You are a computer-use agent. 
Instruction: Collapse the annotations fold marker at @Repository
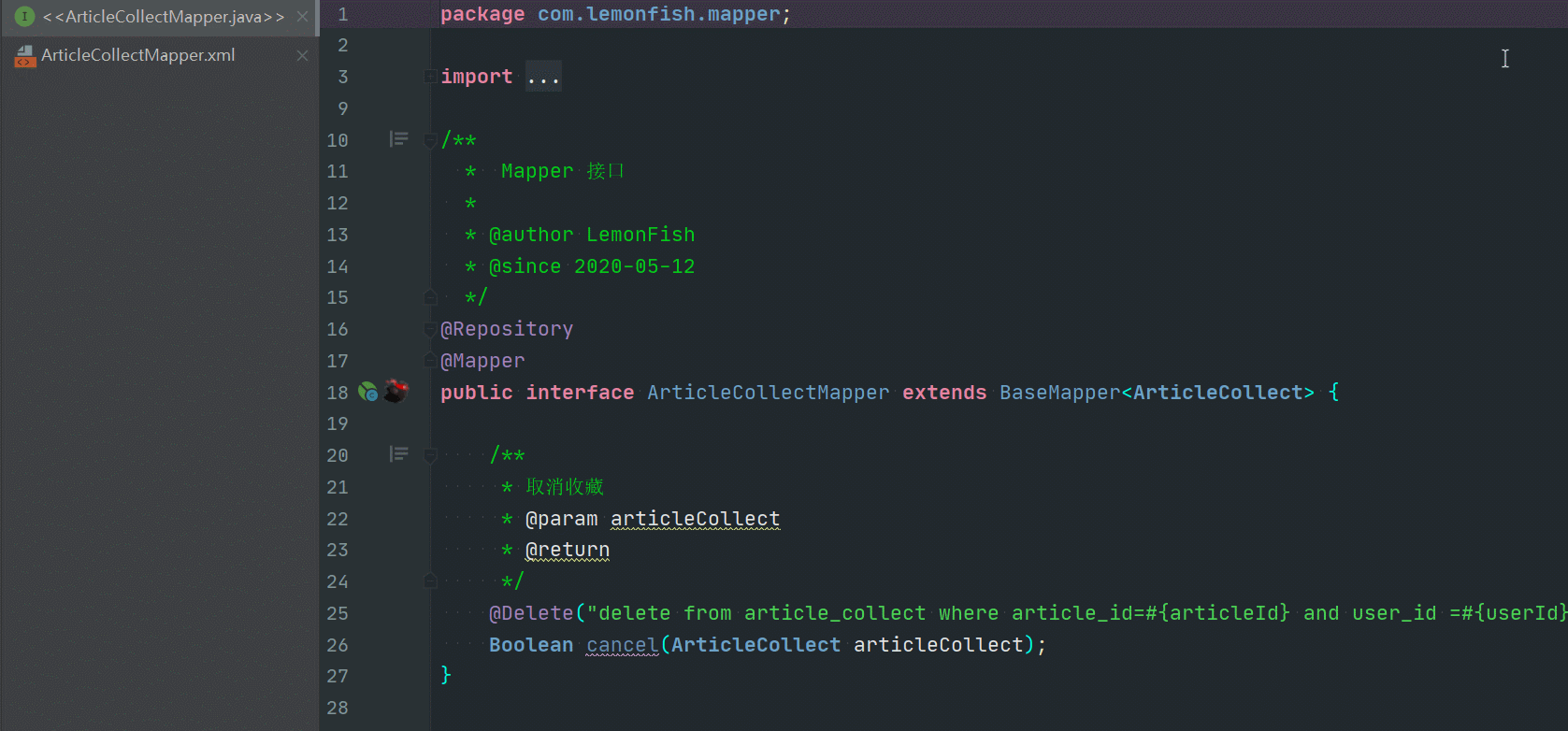click(x=430, y=329)
